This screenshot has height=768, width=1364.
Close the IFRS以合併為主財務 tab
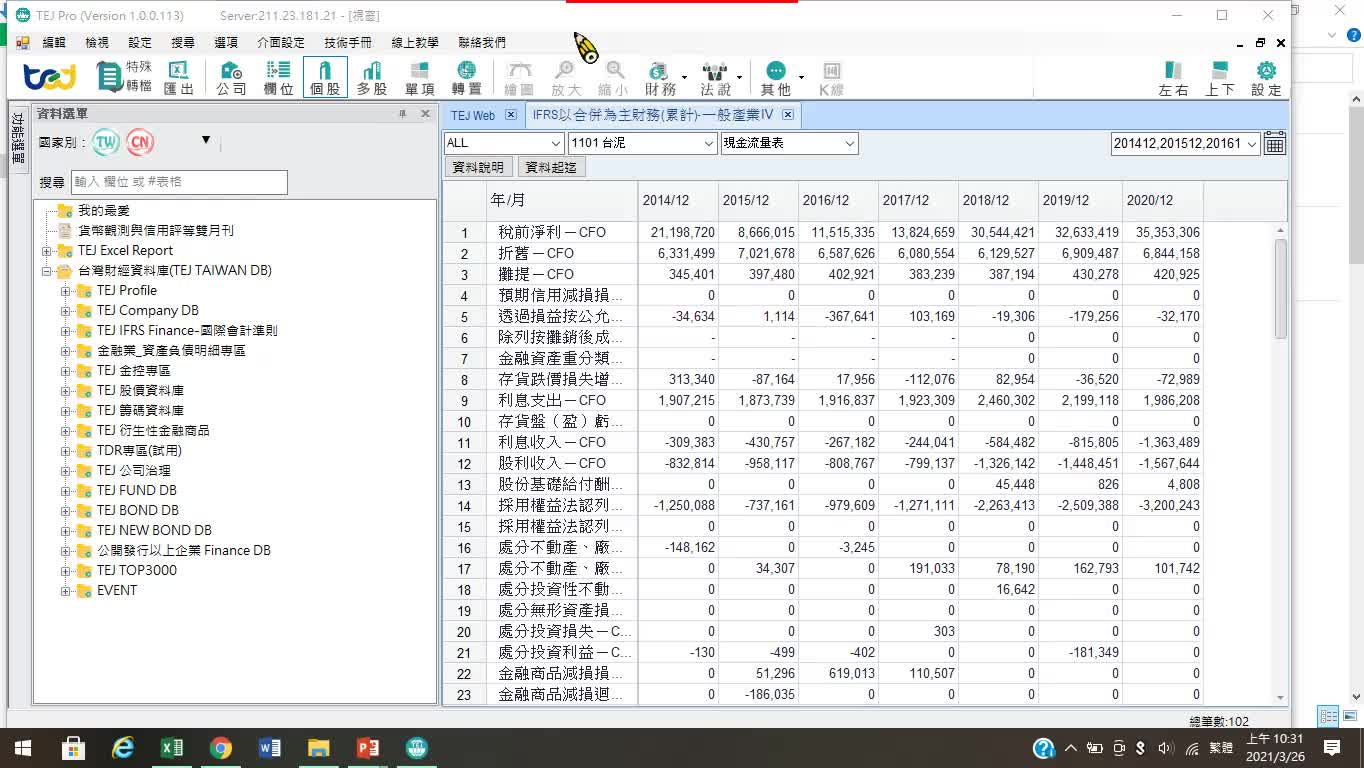pos(788,115)
